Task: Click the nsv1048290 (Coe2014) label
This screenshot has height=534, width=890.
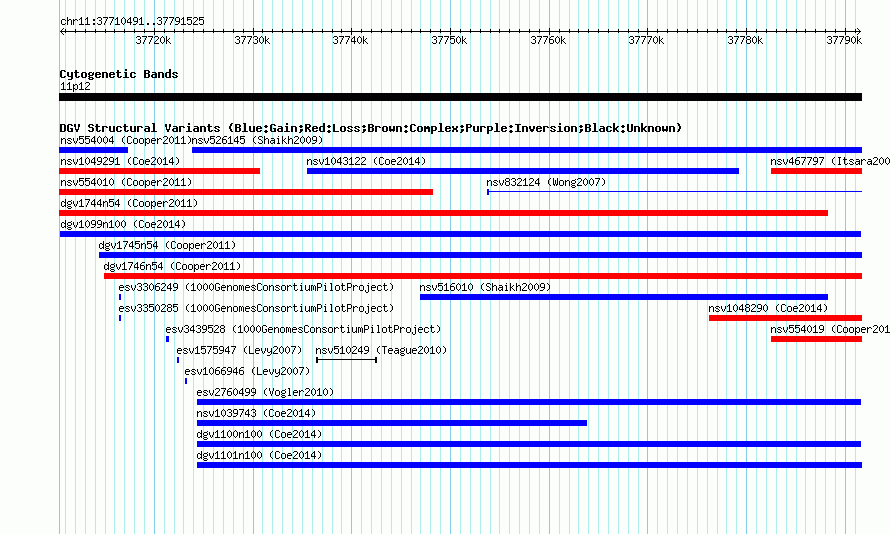Action: [x=768, y=308]
